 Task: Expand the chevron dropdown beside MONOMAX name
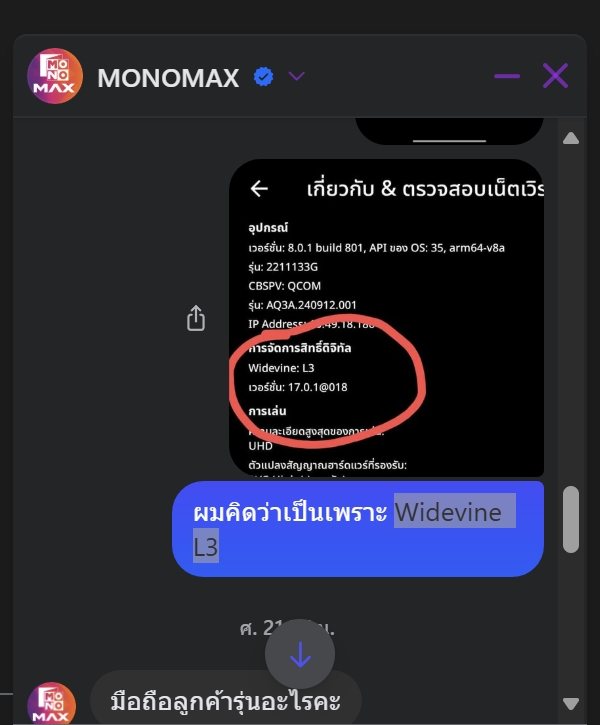click(296, 76)
